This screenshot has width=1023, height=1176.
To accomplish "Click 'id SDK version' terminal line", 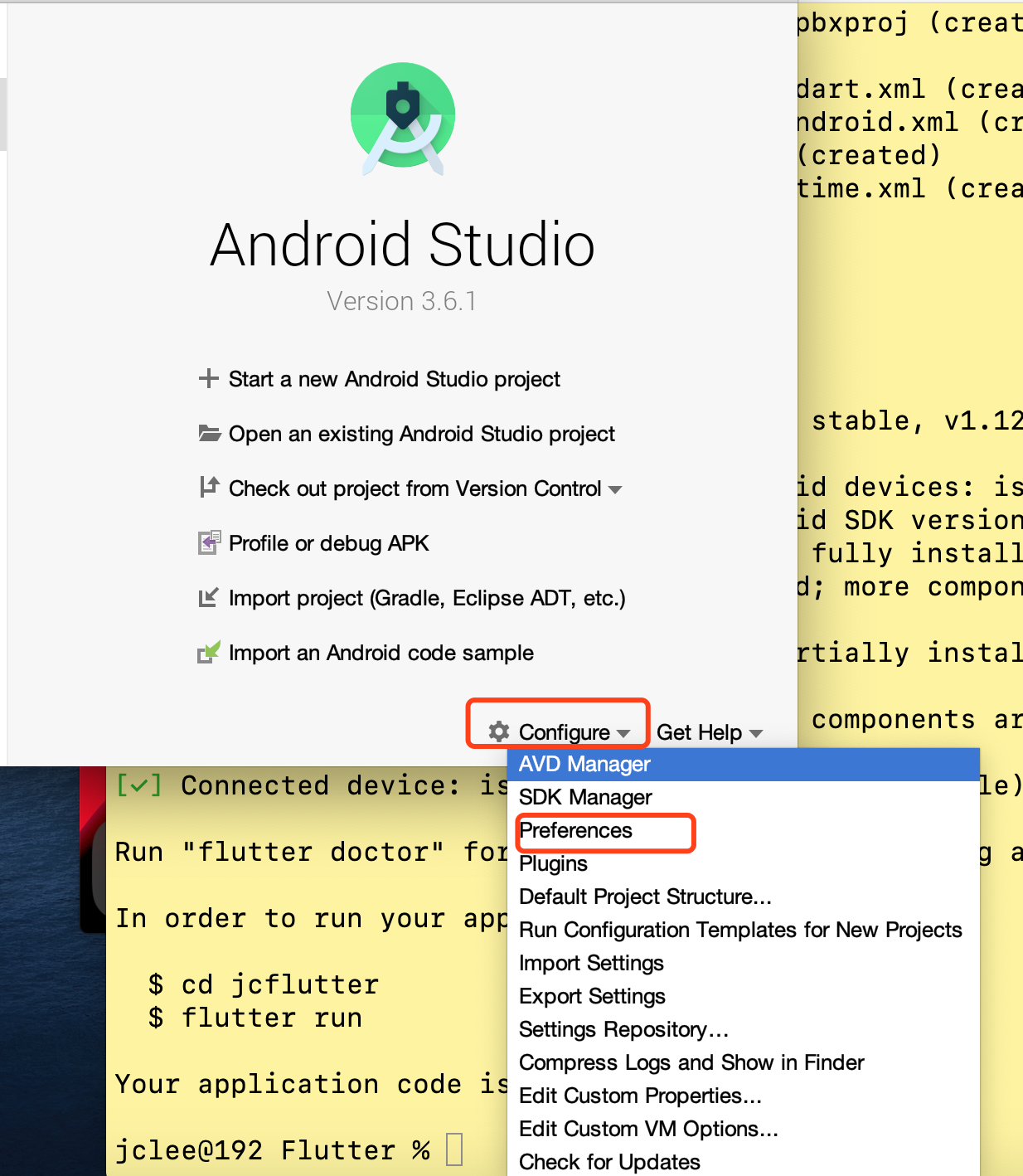I will point(910,520).
